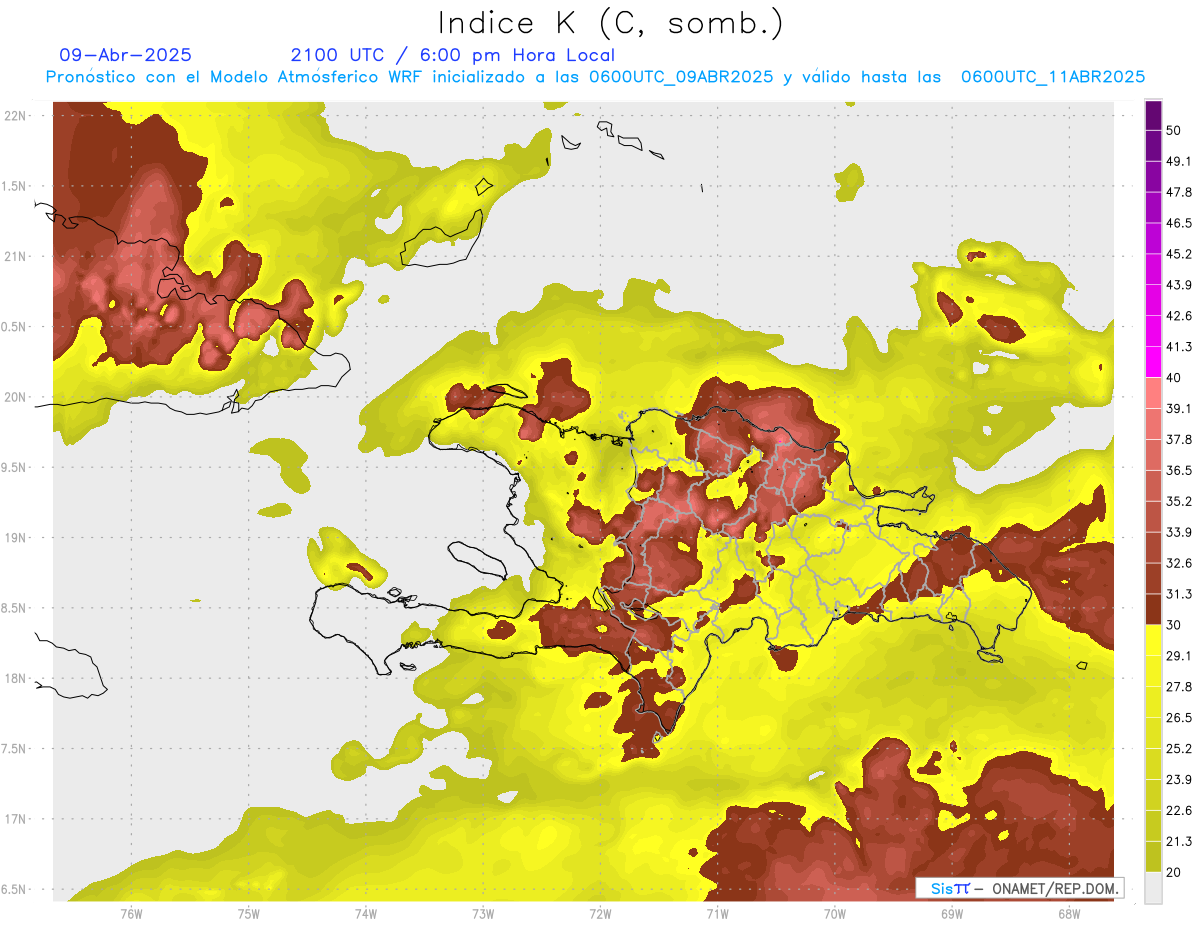Click the 76W longitude label
The image size is (1200, 927).
click(x=131, y=914)
